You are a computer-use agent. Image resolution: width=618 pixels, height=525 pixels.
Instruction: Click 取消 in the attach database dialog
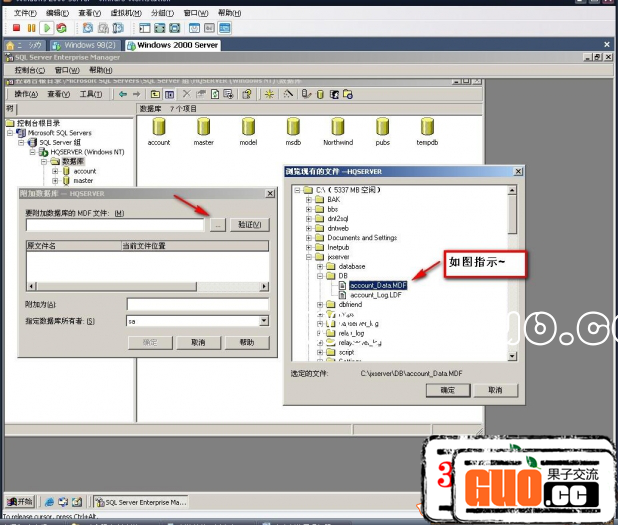tap(198, 343)
